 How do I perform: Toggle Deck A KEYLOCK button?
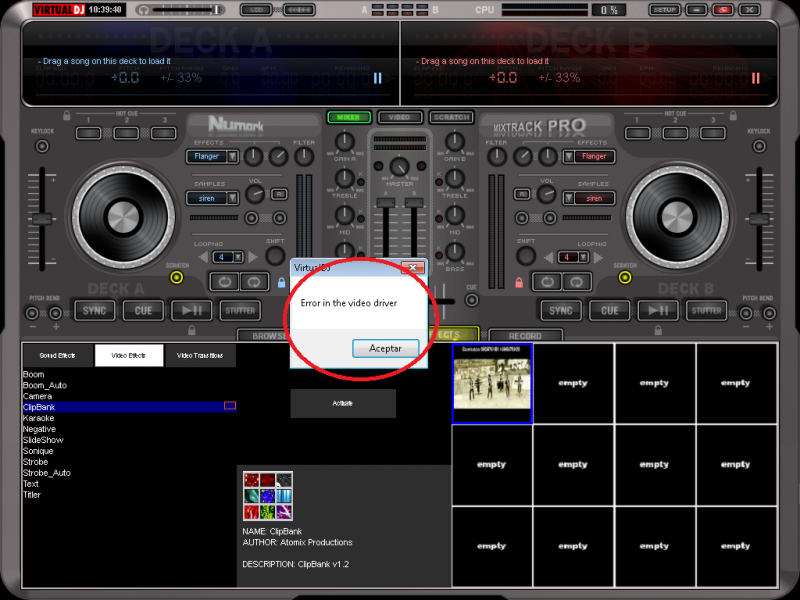coord(42,146)
